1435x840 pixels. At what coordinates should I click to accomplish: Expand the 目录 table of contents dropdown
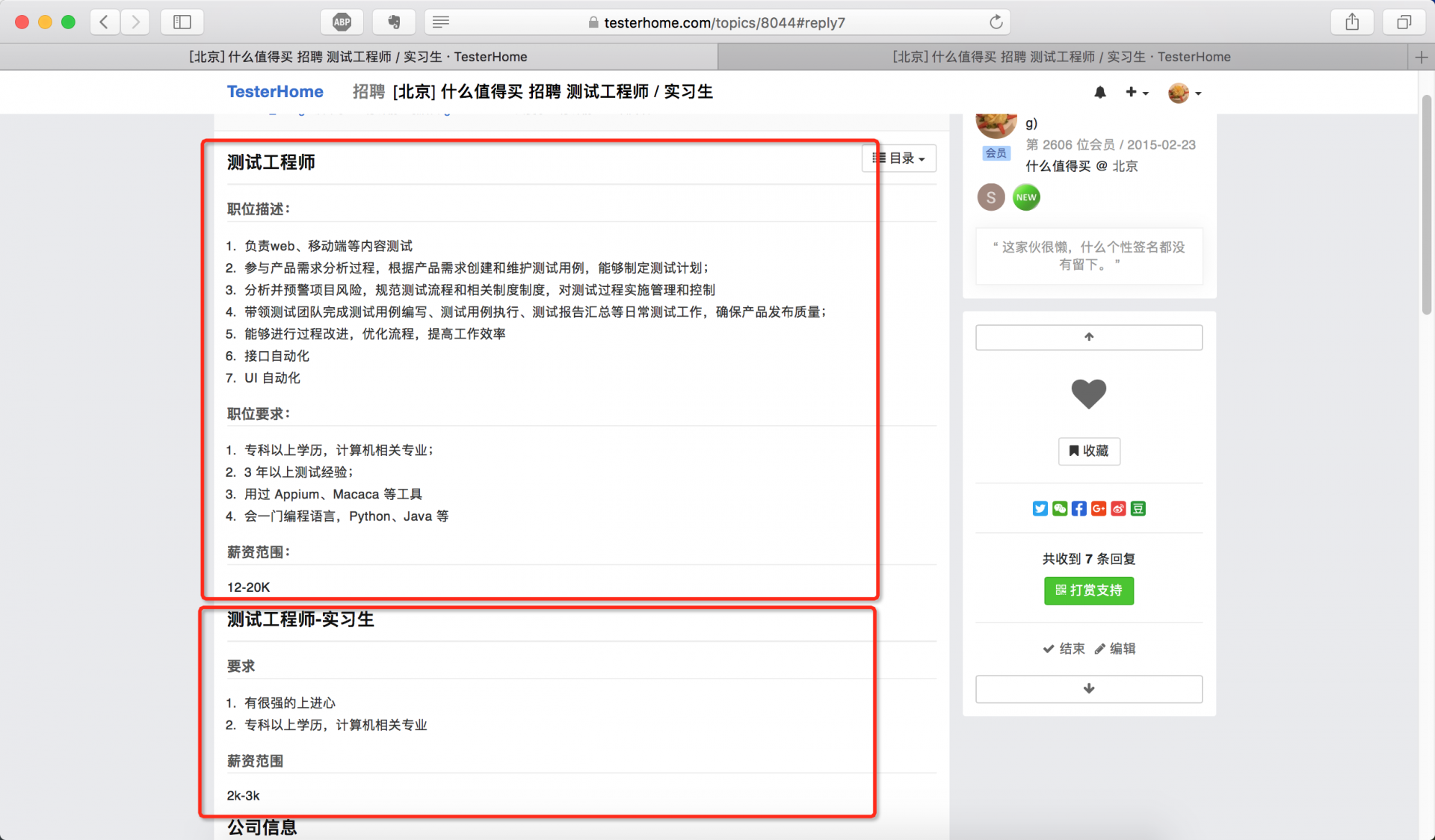tap(899, 158)
